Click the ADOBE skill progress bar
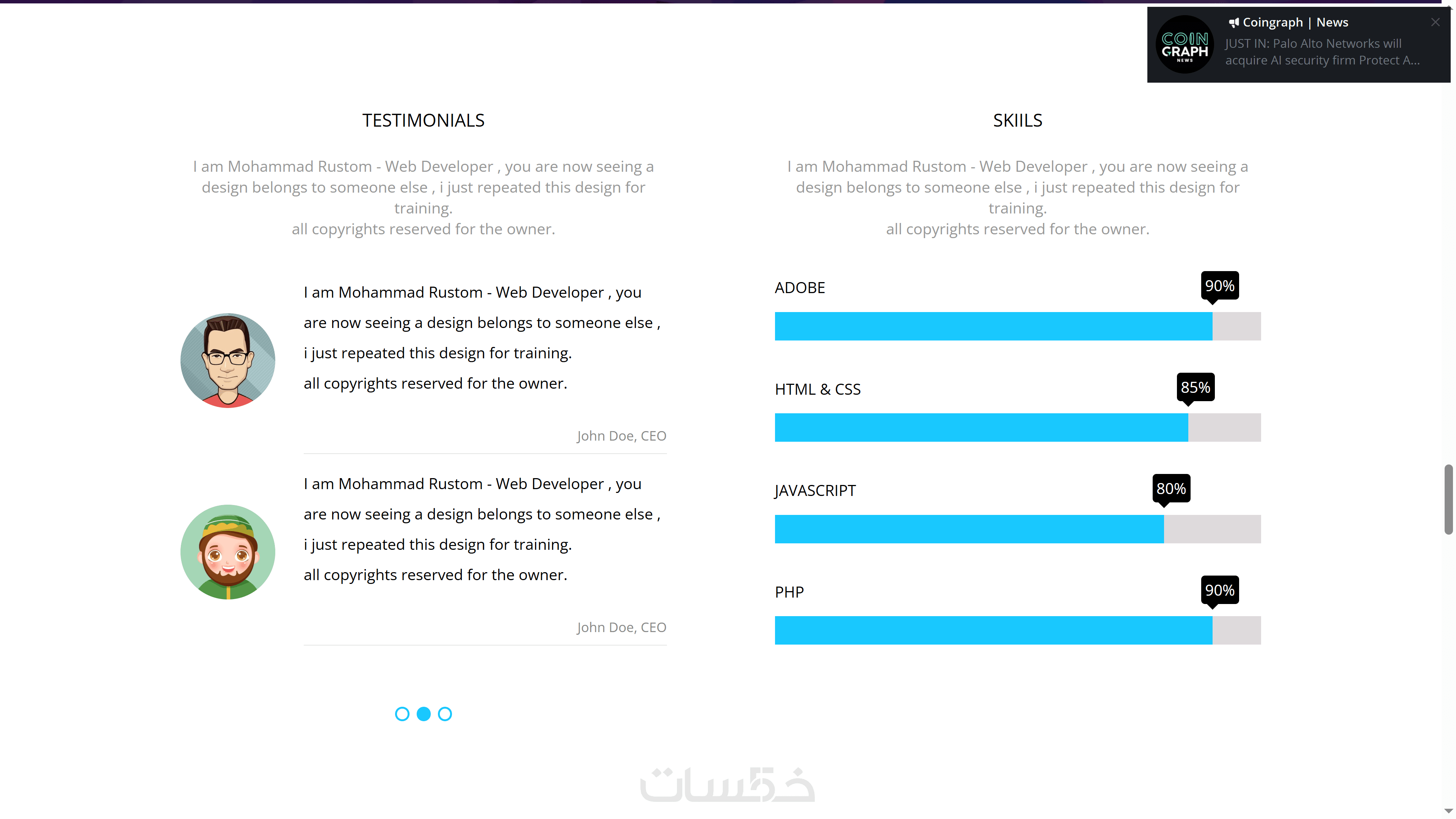 click(x=1017, y=326)
